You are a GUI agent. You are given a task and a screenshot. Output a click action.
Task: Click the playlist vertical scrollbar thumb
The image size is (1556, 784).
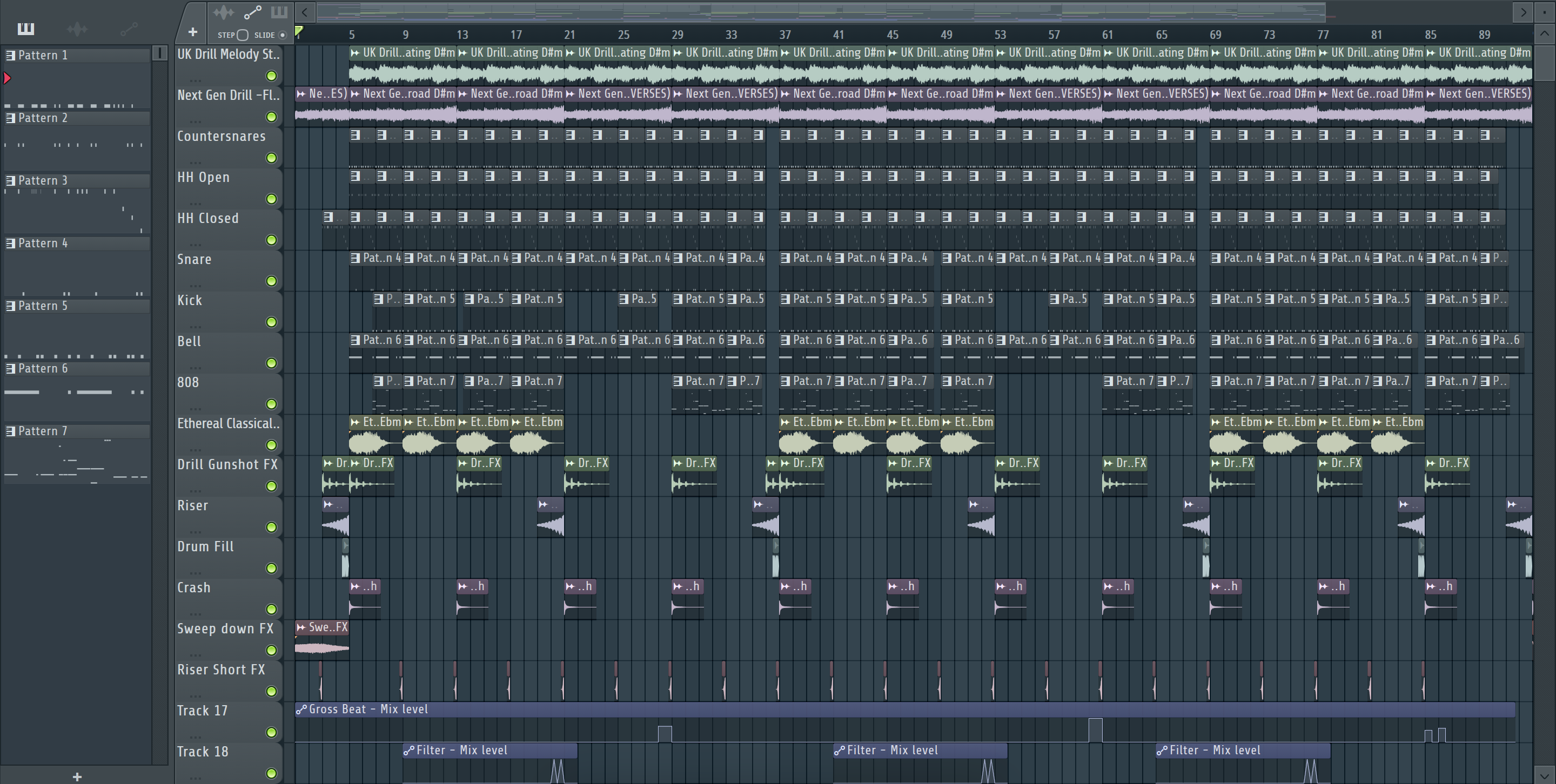point(1545,62)
